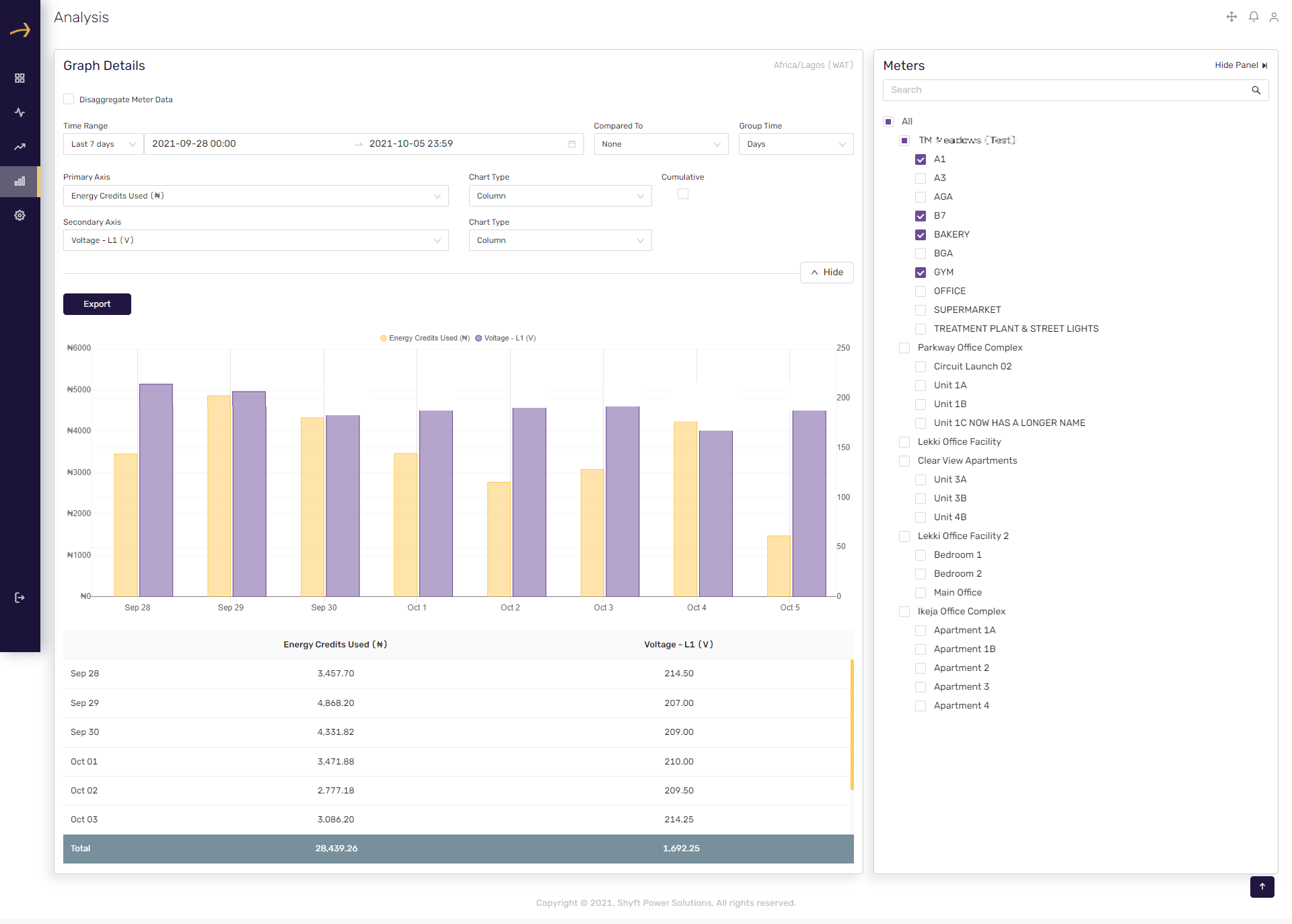Toggle Disaggregate Meter Data checkbox
Screen dimensions: 1292x924
(x=69, y=99)
